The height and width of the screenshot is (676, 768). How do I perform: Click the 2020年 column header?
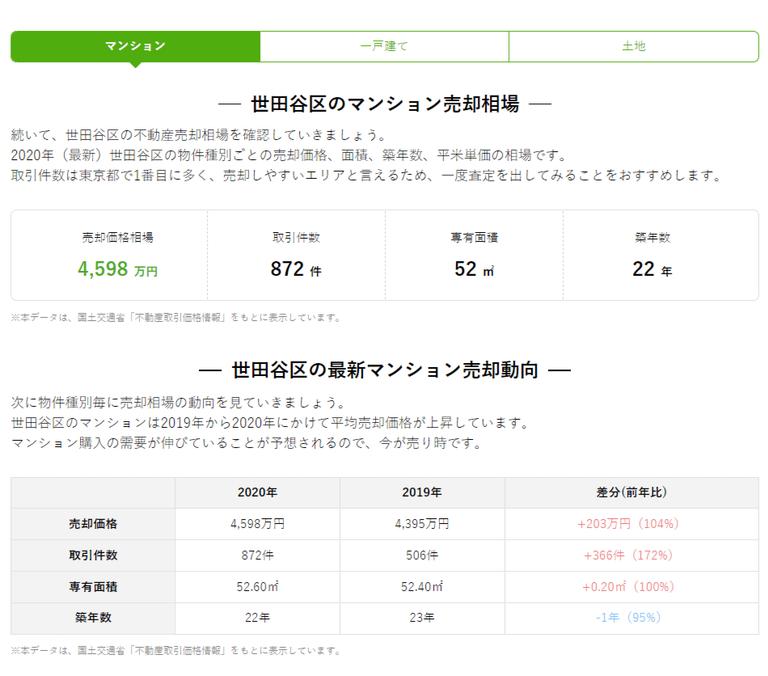coord(257,493)
